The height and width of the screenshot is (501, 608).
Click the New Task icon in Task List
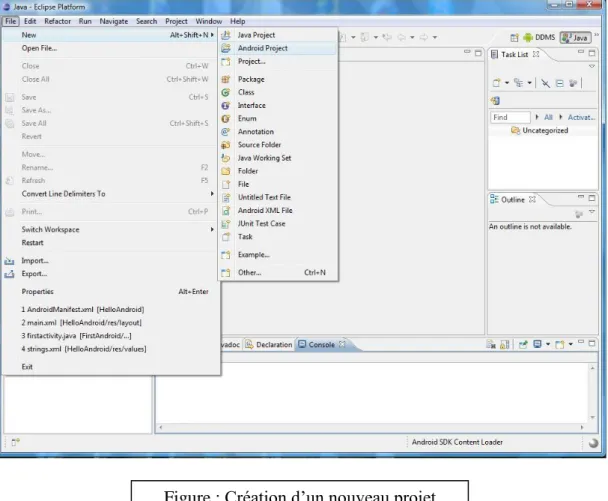point(496,83)
